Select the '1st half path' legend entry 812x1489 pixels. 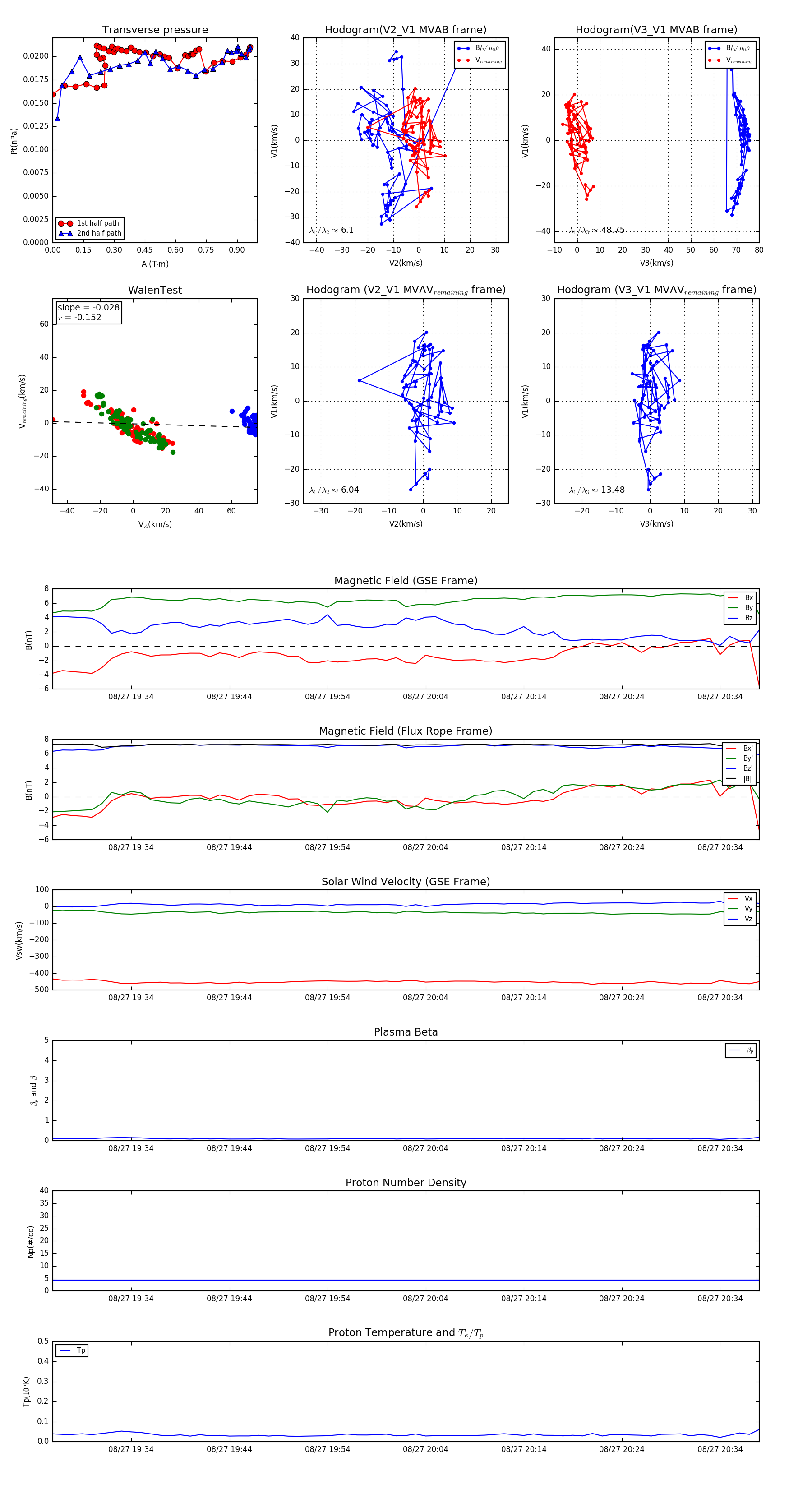click(90, 223)
